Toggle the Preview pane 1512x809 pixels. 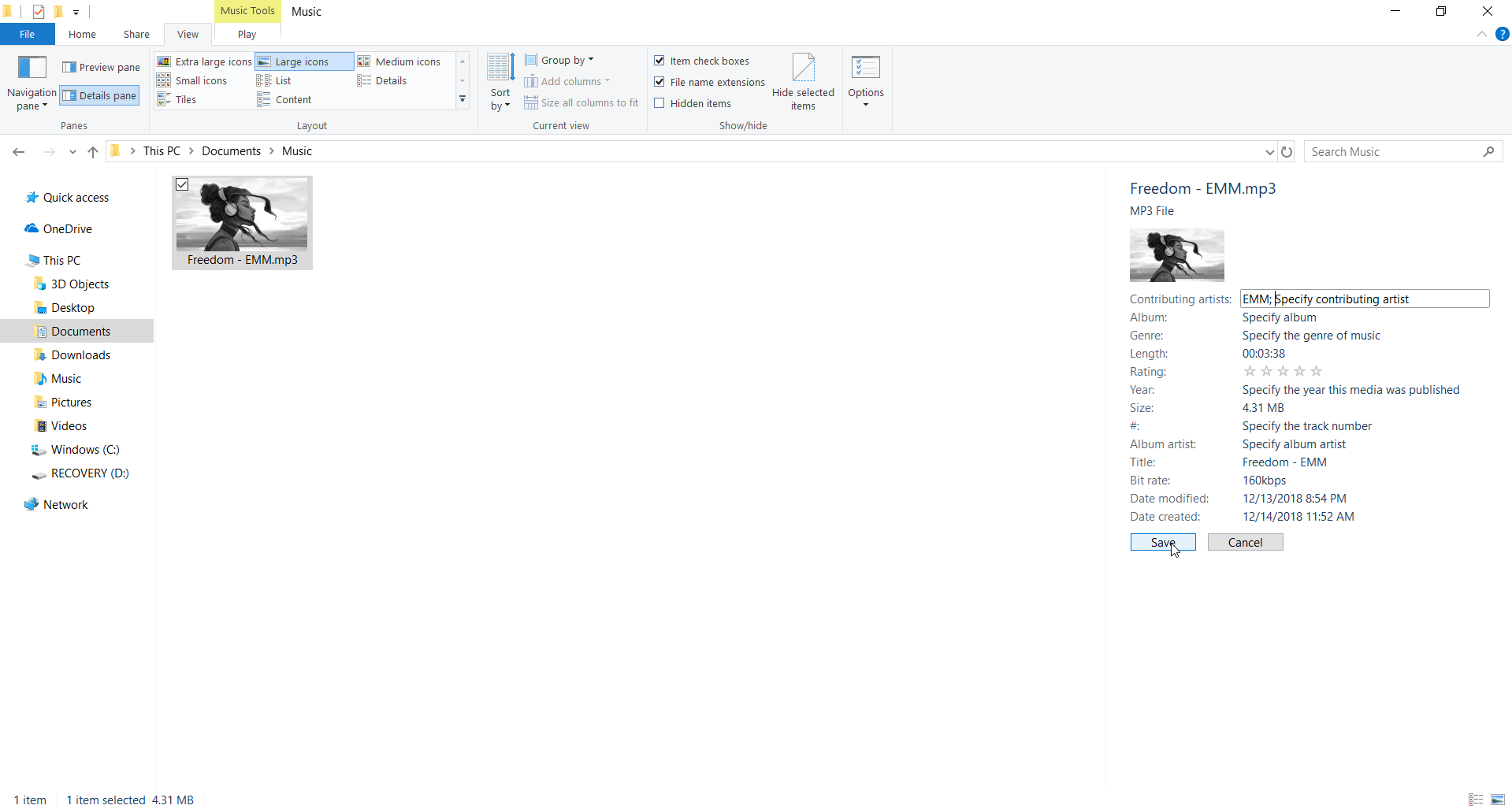[101, 67]
